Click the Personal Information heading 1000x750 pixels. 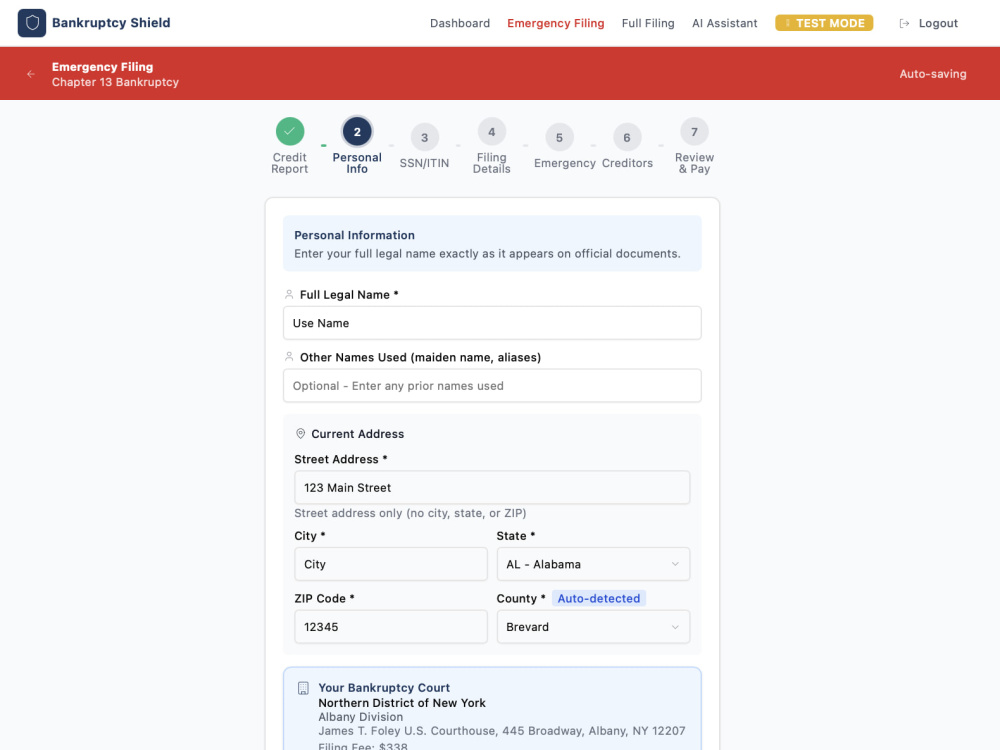355,235
